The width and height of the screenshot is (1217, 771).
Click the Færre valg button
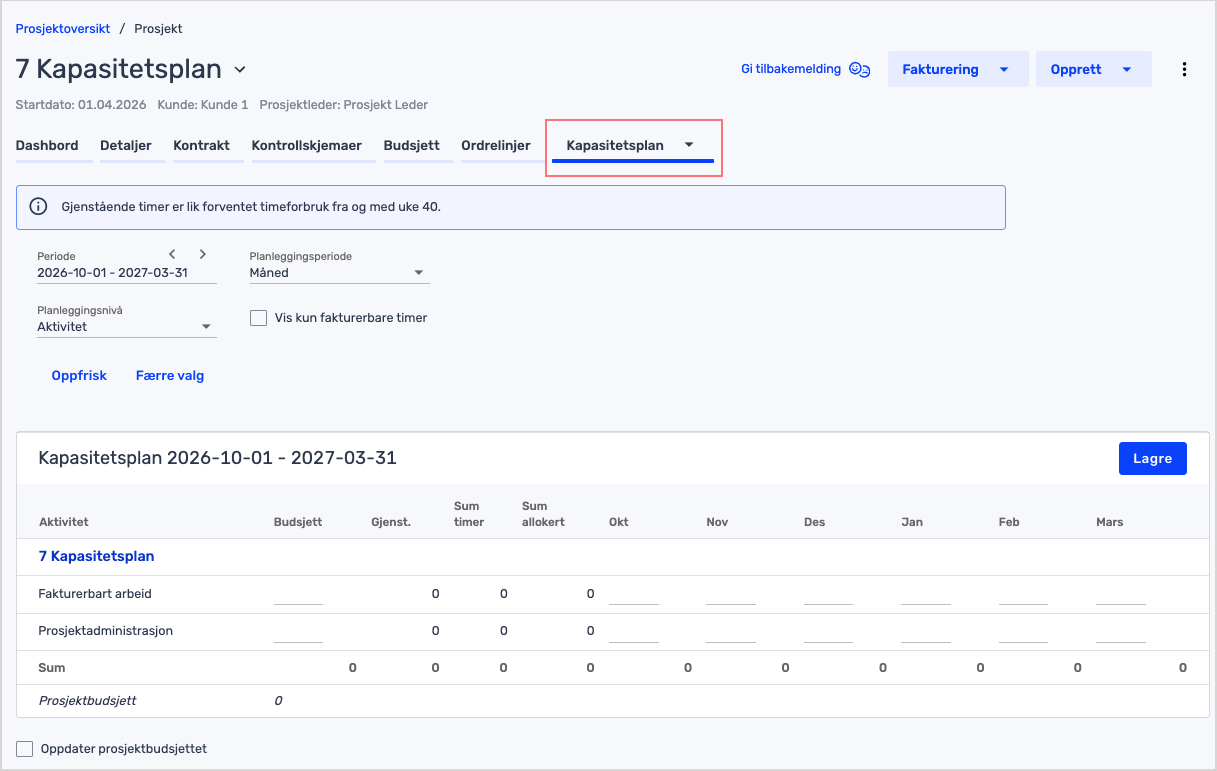point(170,376)
